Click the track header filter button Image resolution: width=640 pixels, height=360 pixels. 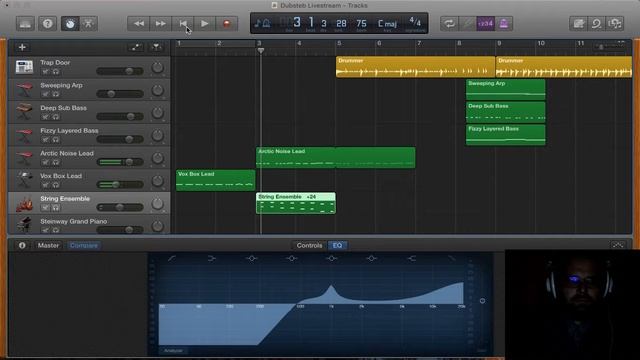pos(156,47)
